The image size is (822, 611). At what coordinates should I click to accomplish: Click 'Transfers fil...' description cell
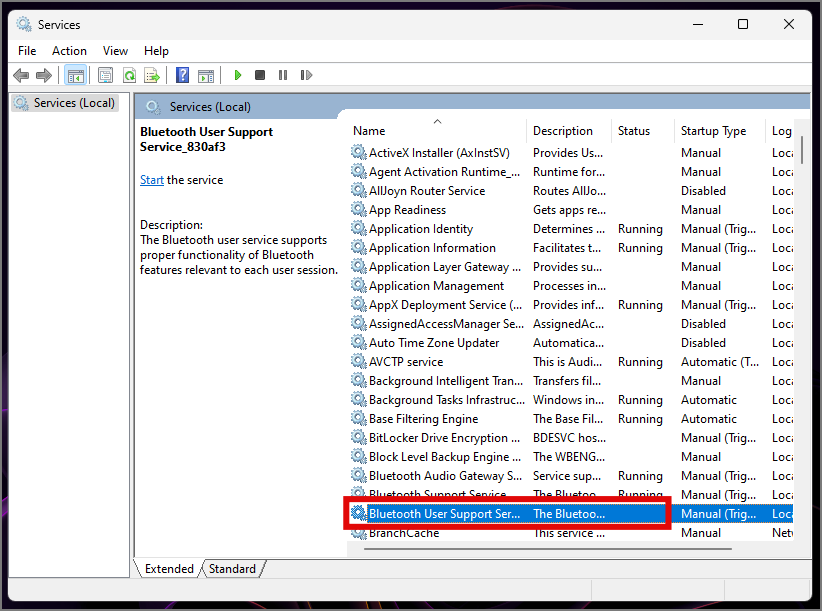[x=567, y=380]
